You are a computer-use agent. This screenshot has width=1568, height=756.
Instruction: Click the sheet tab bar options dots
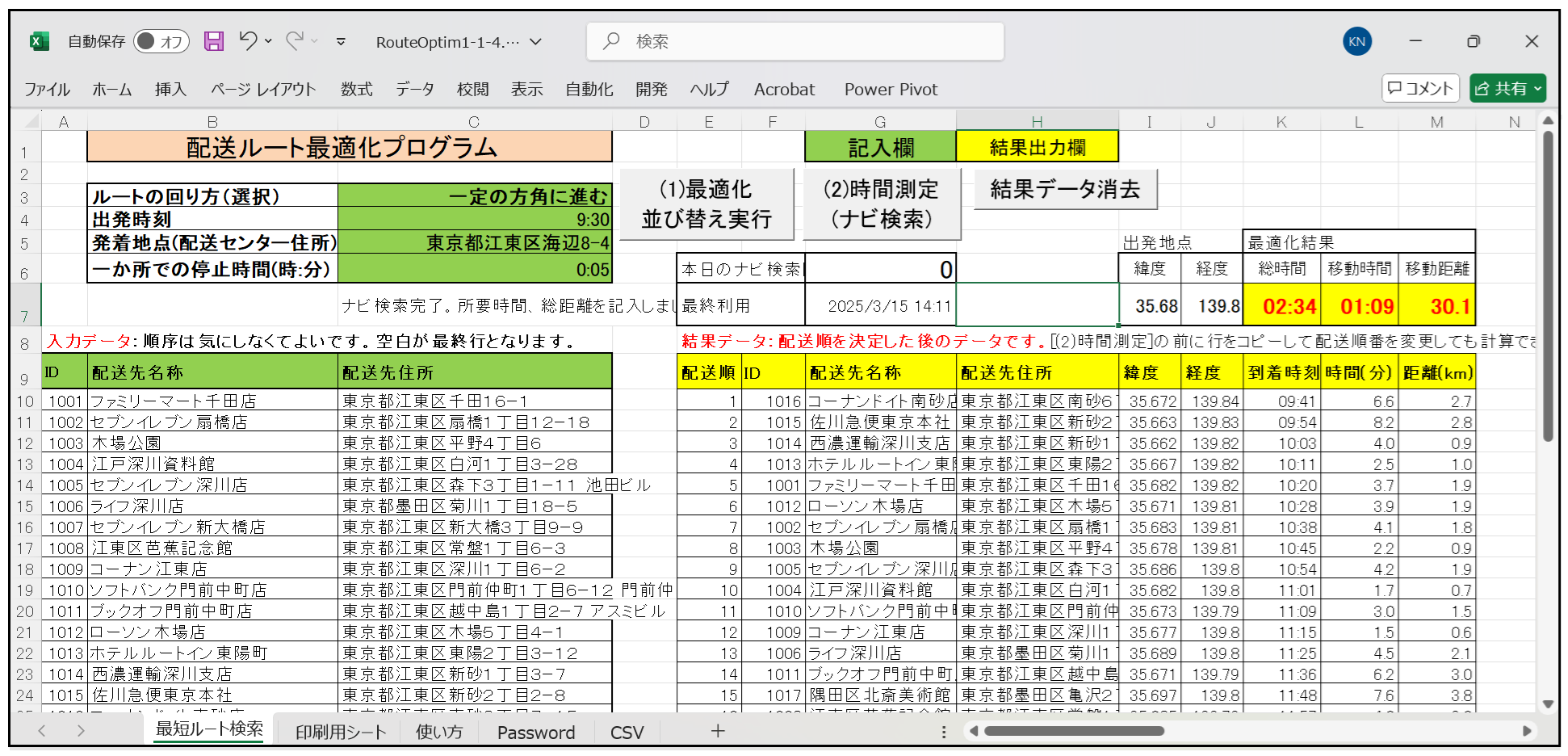click(943, 731)
